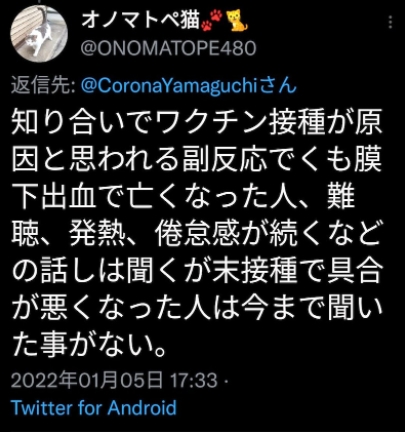
Task: Select the tweet line starting が悪くなった人
Action: [197, 308]
